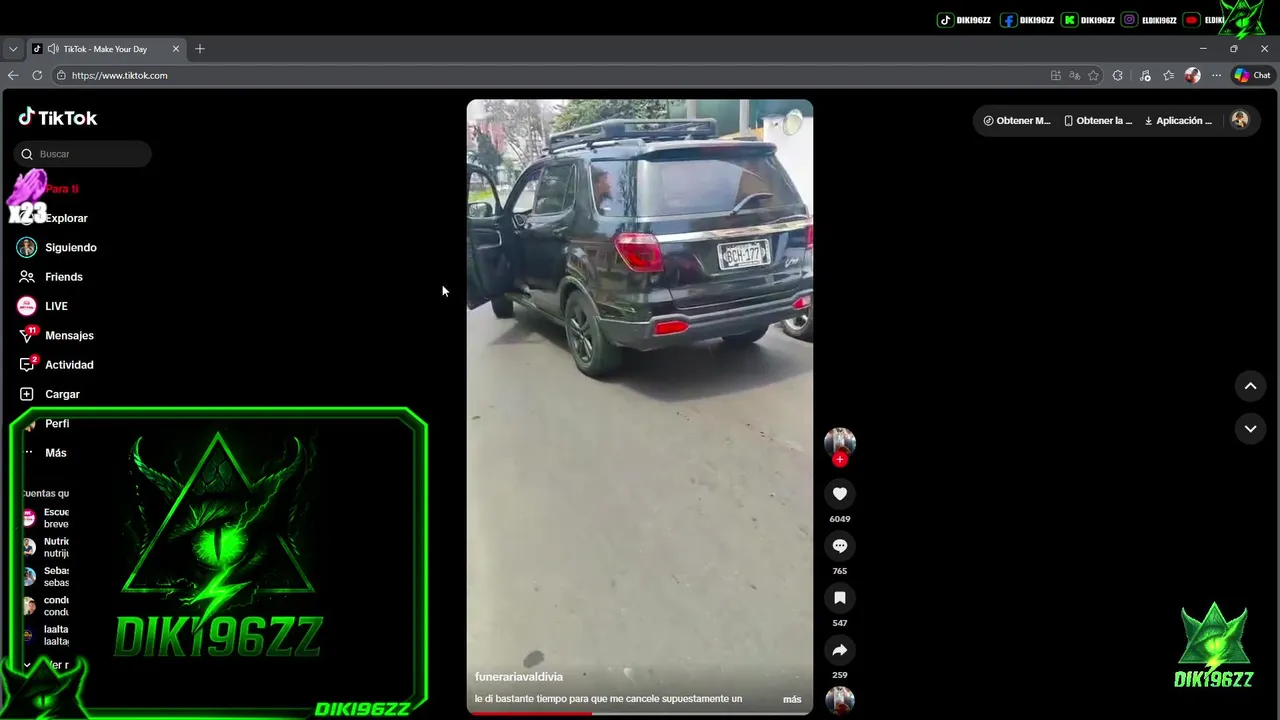Open translate page icon in address bar

(x=1075, y=75)
